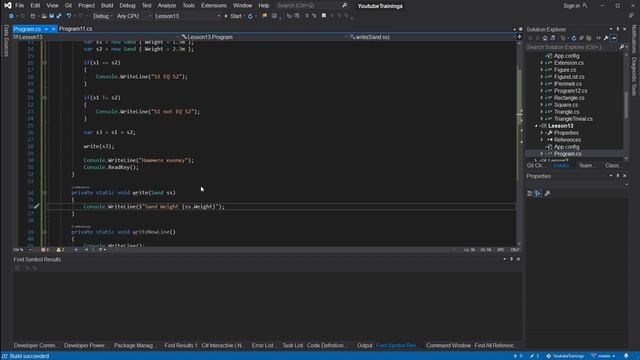Click the editor vertical scrollbar
Viewport: 640px width, 360px height.
point(519,143)
